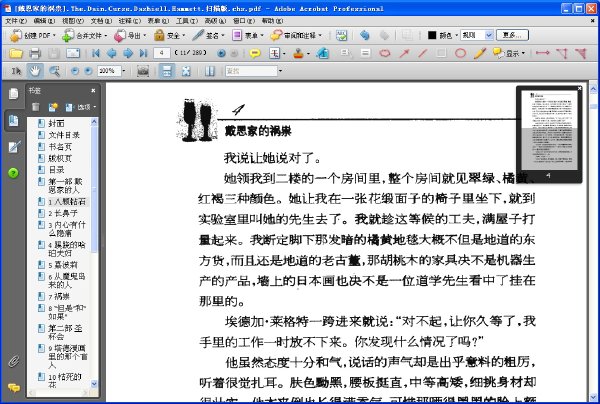600x404 pixels.
Task: Switch to fit page view
Action: (x=186, y=71)
